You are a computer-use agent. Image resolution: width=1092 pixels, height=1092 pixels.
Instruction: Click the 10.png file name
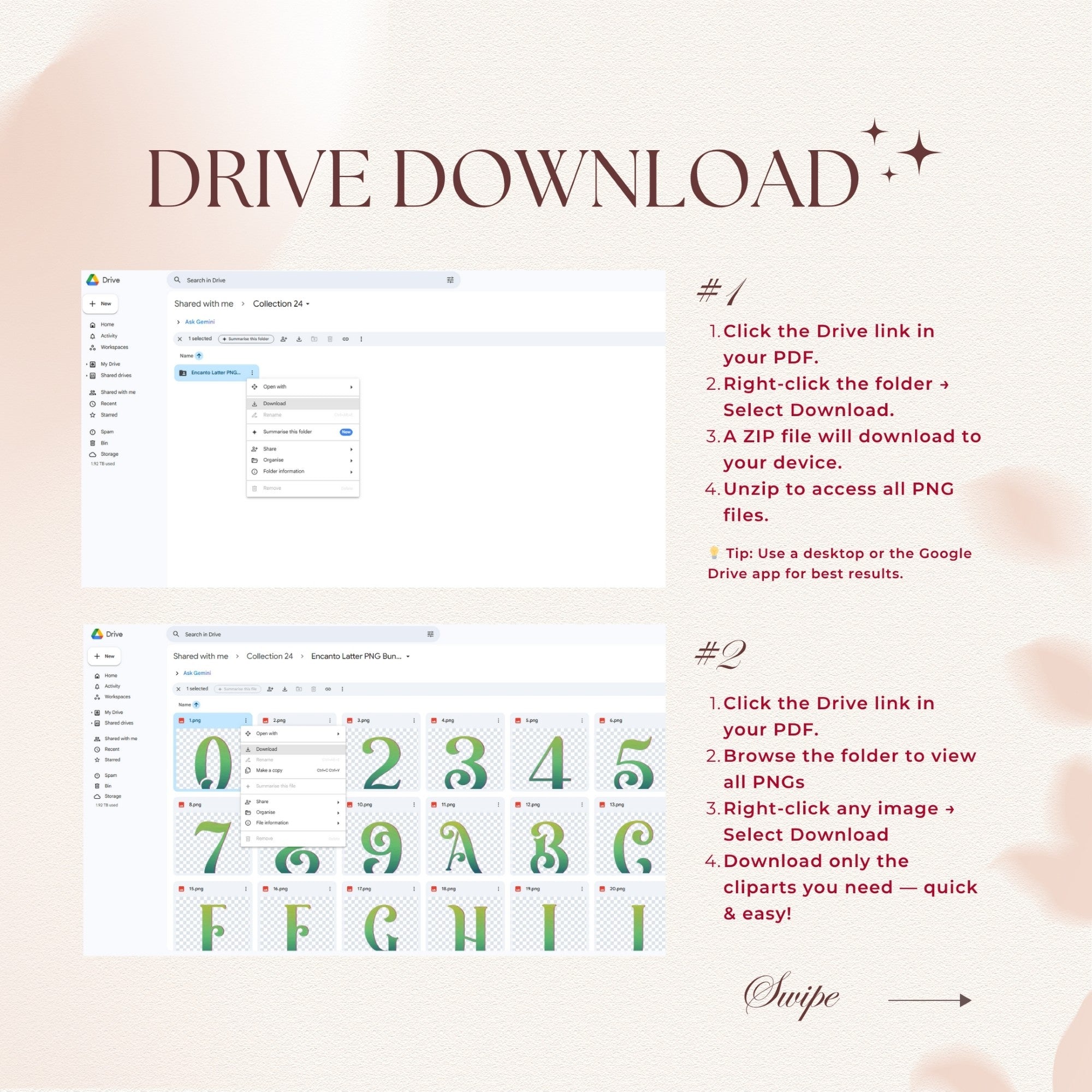tap(365, 805)
